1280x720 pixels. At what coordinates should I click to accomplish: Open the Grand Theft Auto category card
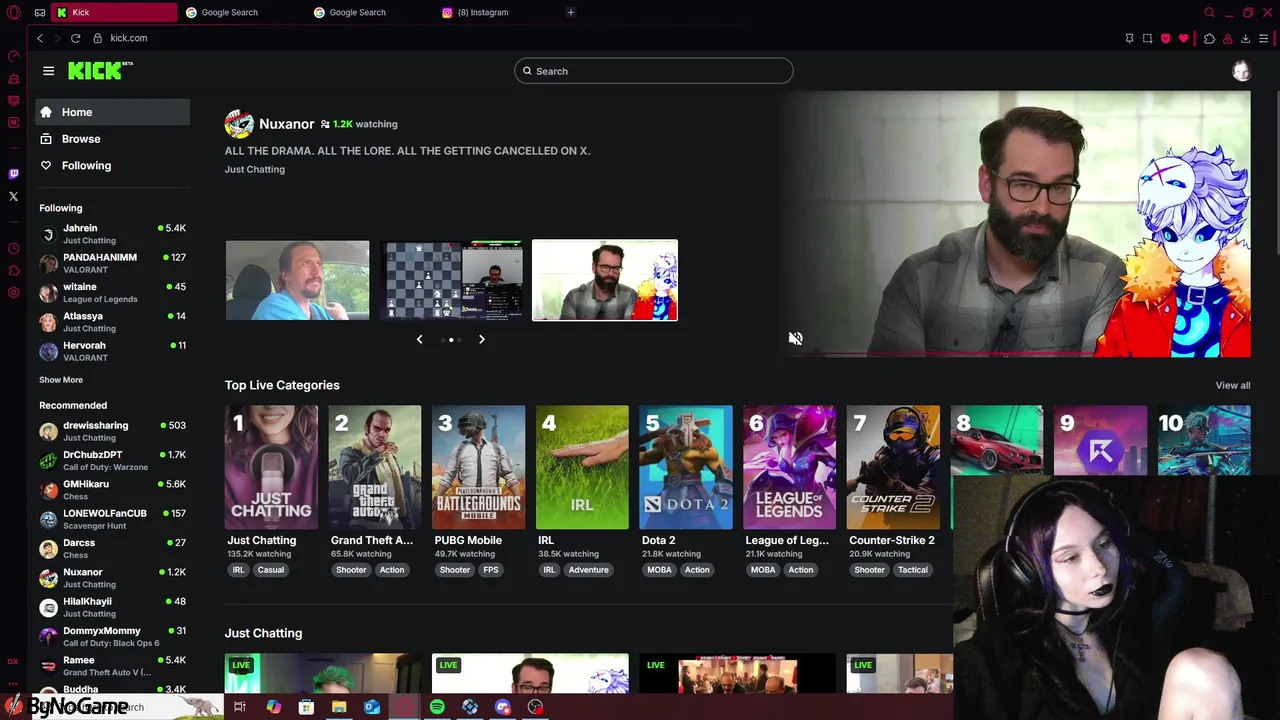375,467
